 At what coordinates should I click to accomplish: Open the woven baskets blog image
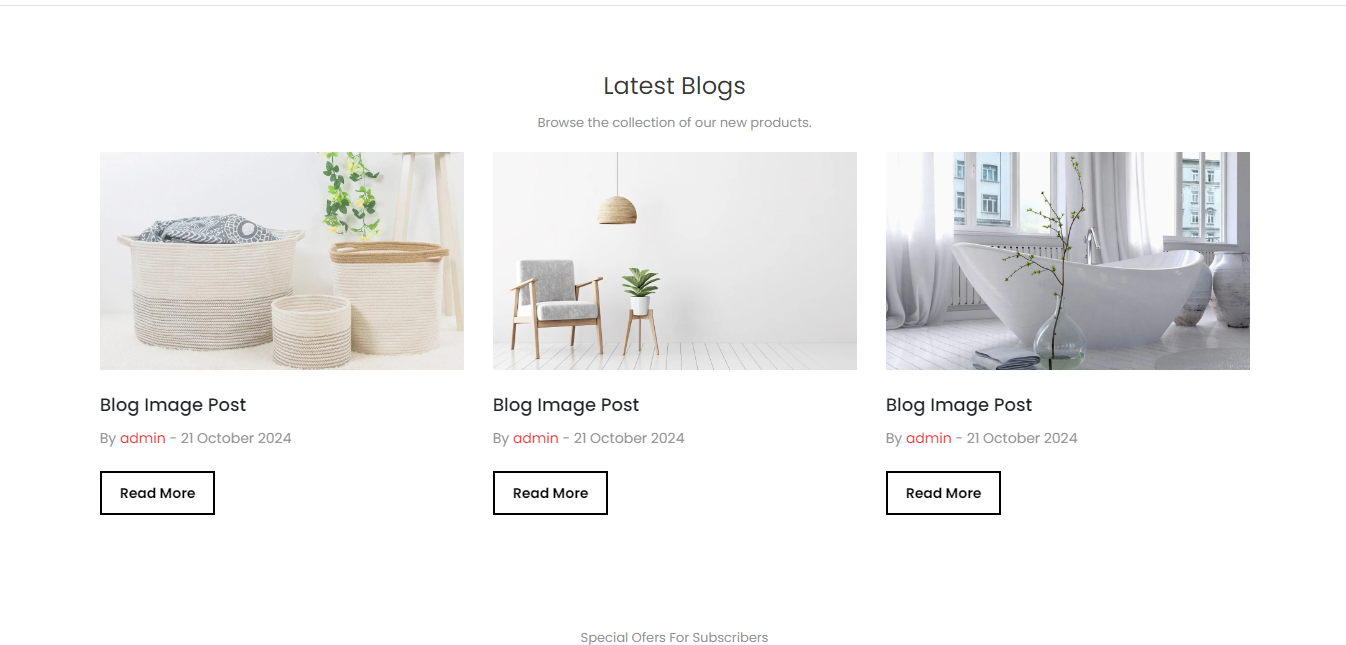pyautogui.click(x=282, y=261)
